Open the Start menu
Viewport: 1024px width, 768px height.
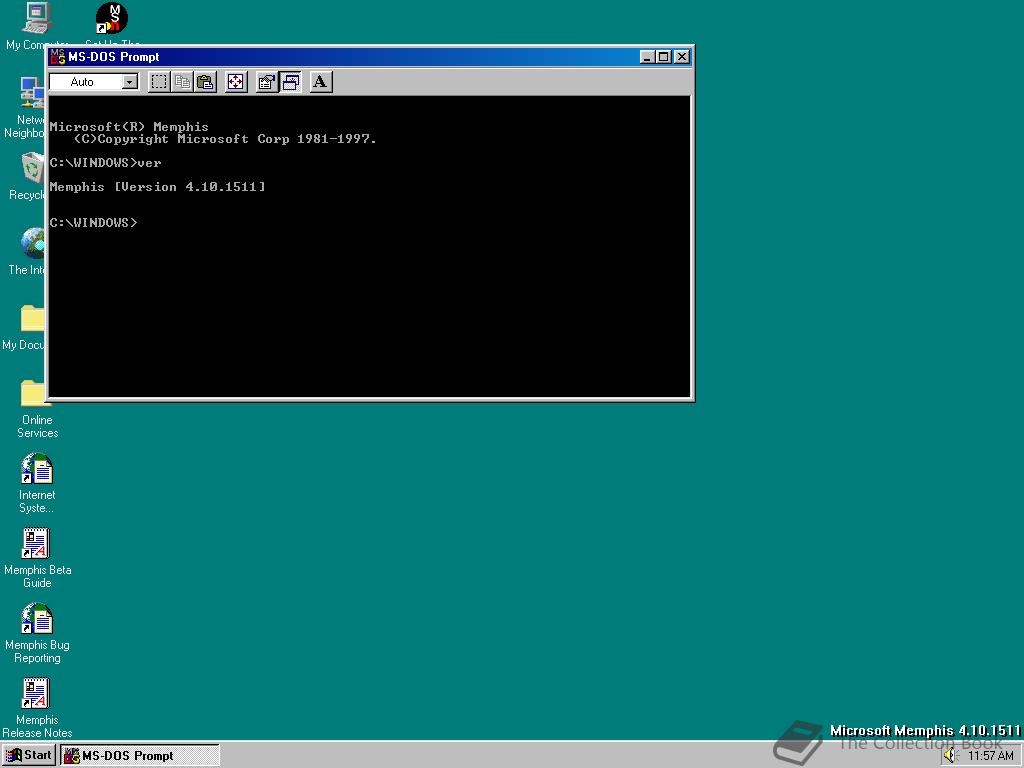pyautogui.click(x=28, y=755)
